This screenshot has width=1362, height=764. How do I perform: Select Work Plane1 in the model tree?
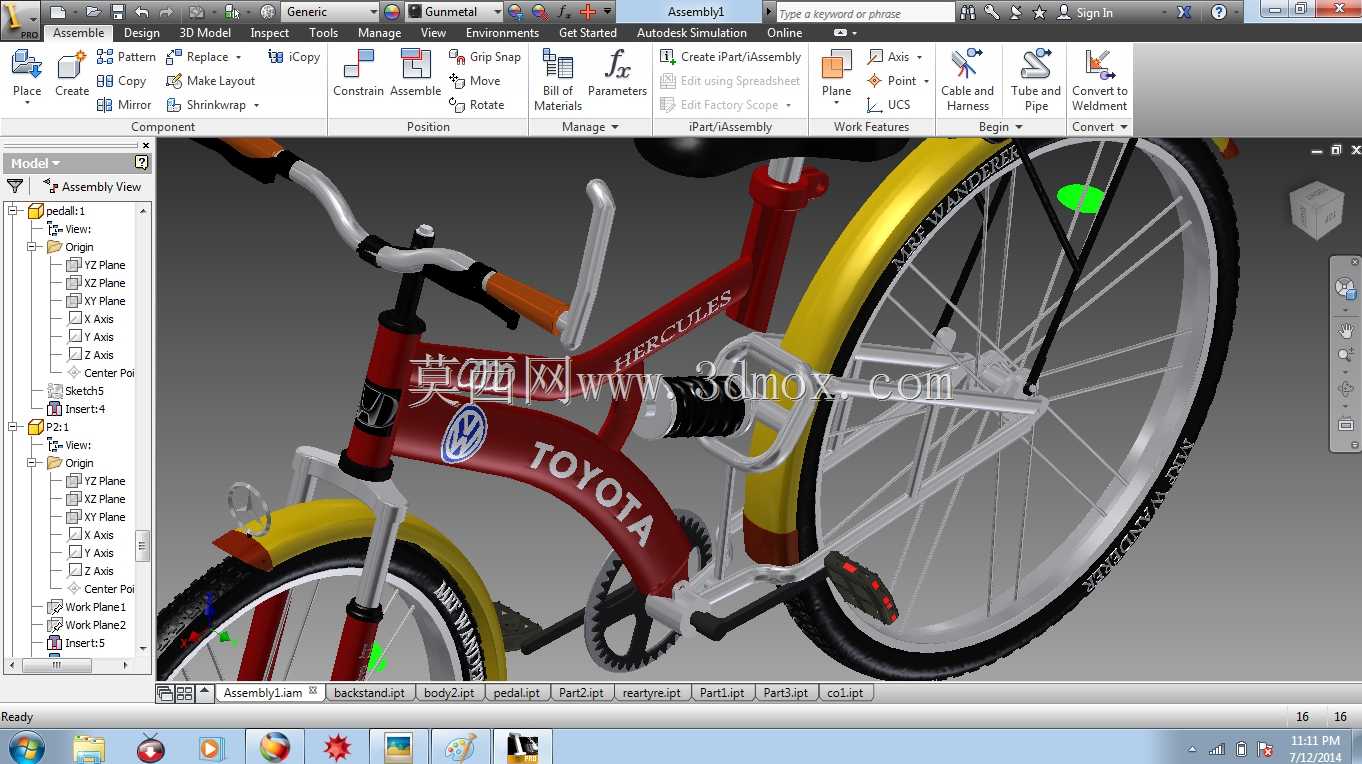click(x=87, y=607)
